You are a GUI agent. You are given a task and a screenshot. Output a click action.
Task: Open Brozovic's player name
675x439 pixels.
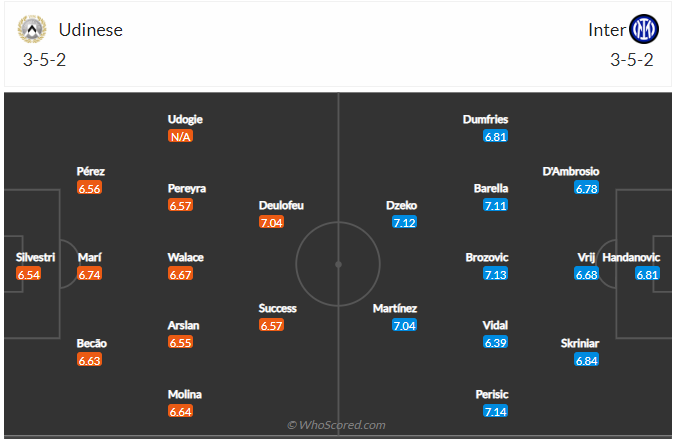487,257
